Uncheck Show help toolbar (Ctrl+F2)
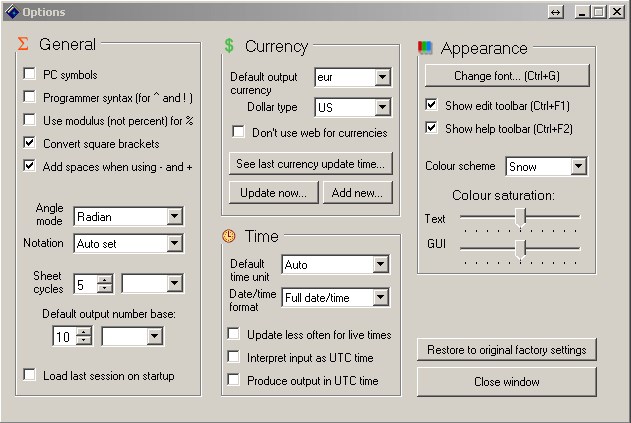This screenshot has width=631, height=423. [431, 128]
